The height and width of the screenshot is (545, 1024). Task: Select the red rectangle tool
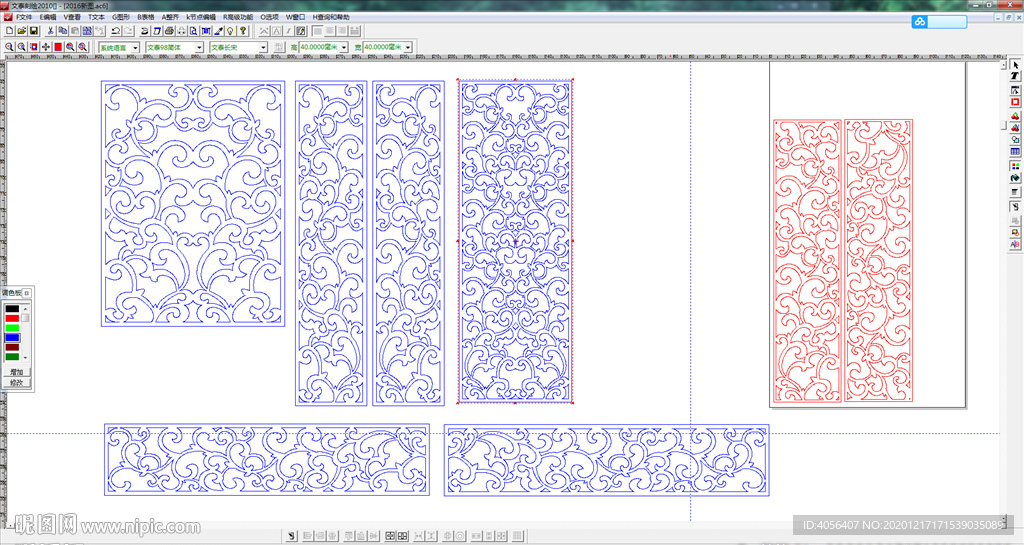[x=1015, y=102]
